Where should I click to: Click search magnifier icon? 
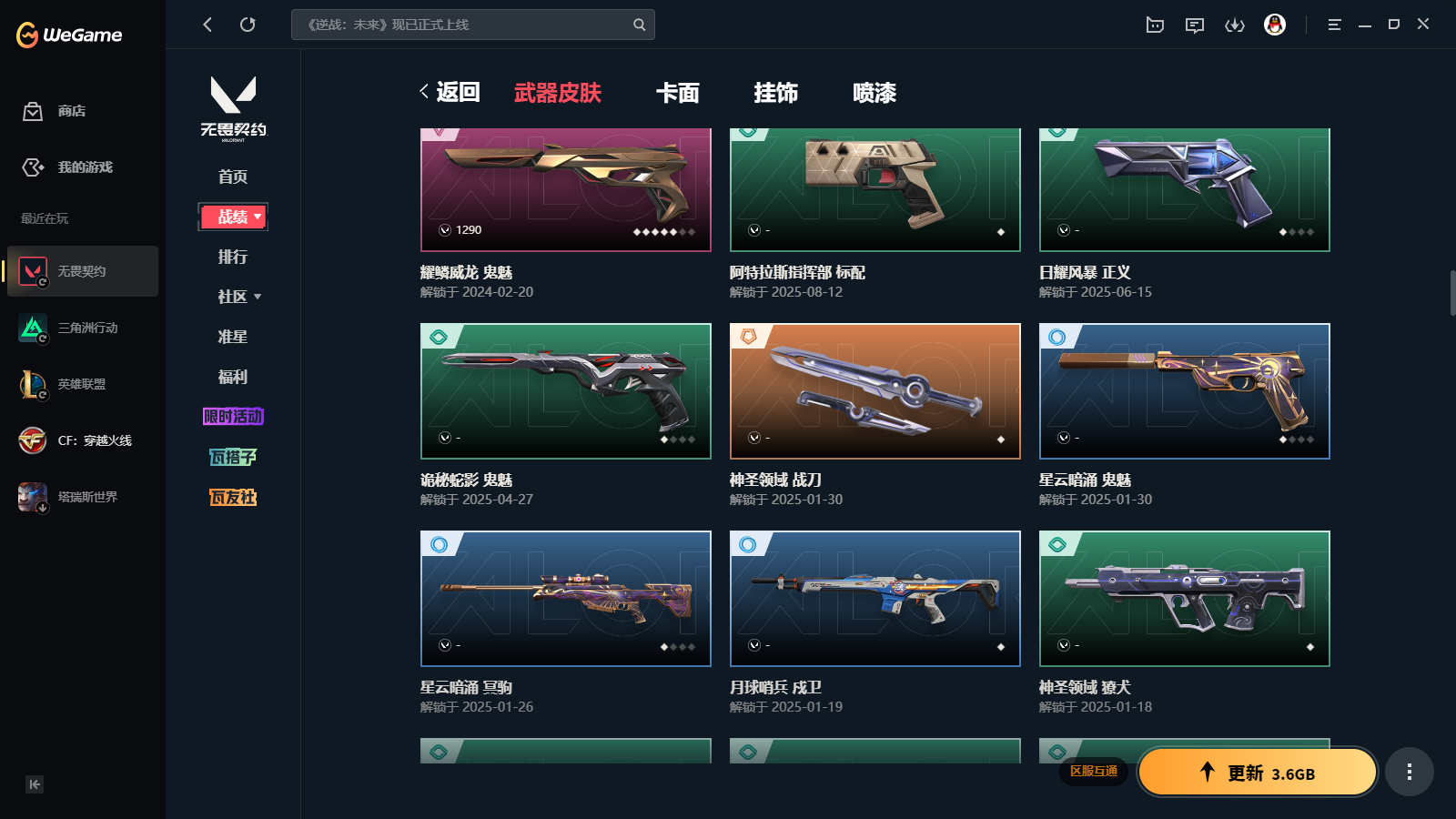[640, 25]
